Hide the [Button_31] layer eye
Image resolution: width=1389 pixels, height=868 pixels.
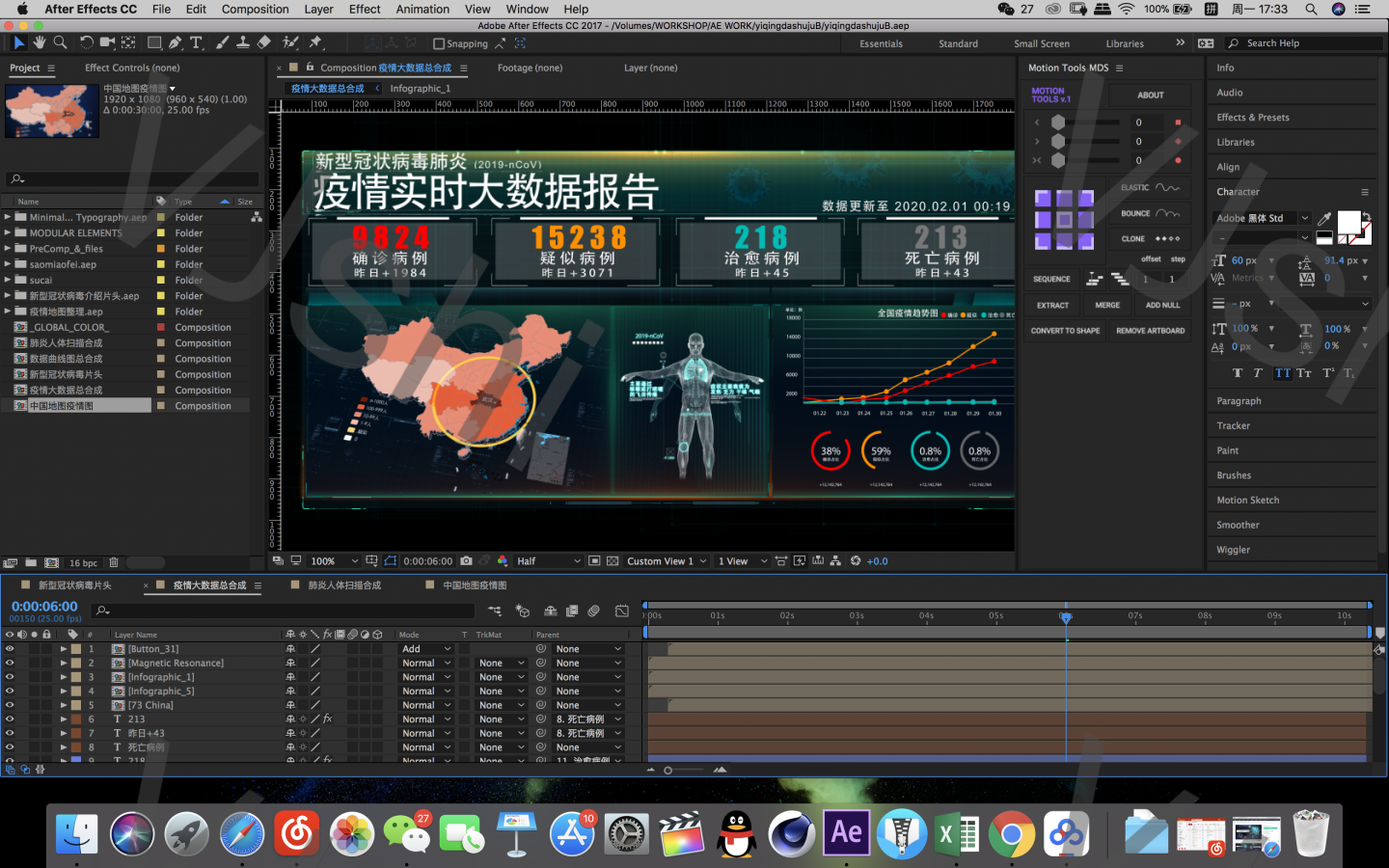[x=10, y=649]
